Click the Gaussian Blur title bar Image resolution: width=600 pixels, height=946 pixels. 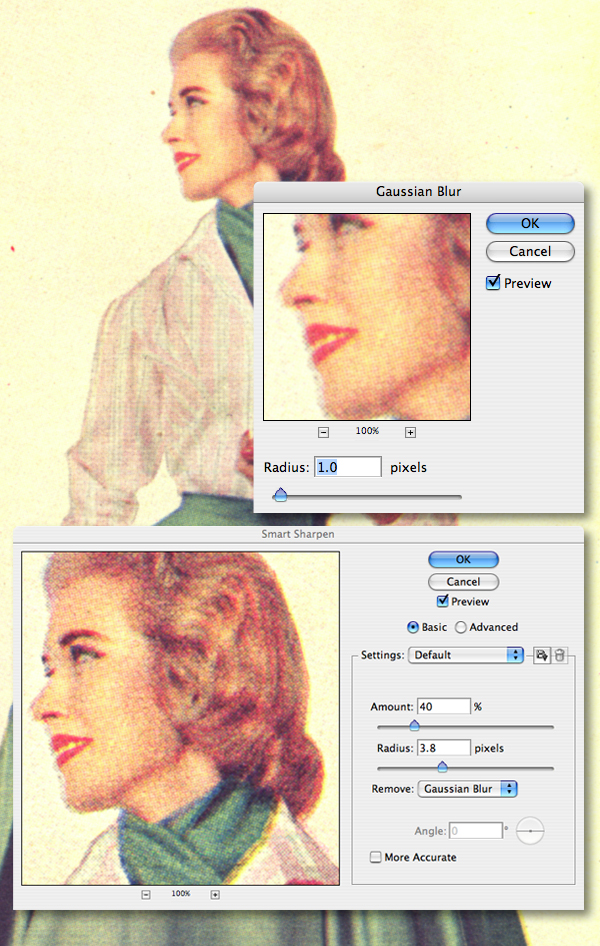tap(418, 192)
